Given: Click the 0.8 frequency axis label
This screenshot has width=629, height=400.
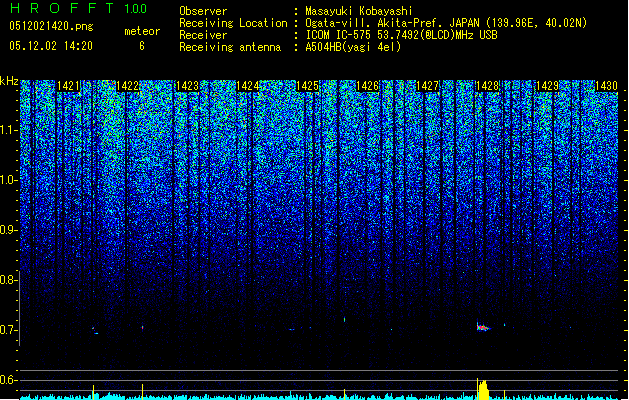Looking at the screenshot, I should [x=8, y=280].
